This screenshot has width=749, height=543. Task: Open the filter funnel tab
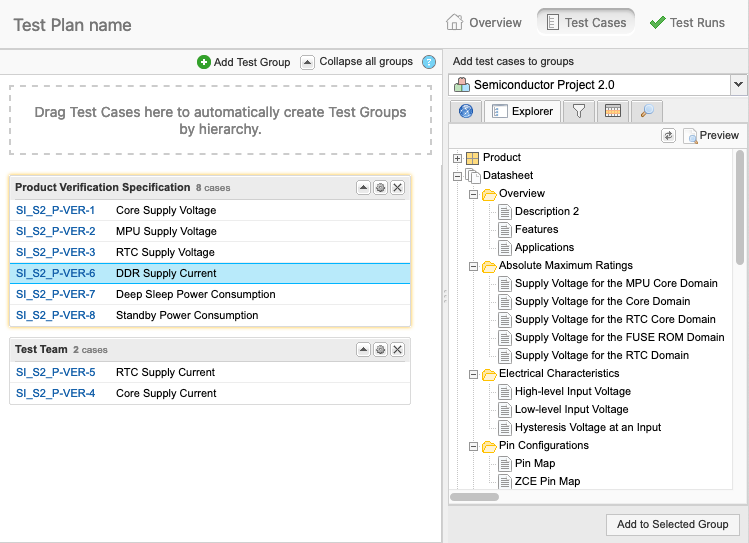(x=578, y=111)
